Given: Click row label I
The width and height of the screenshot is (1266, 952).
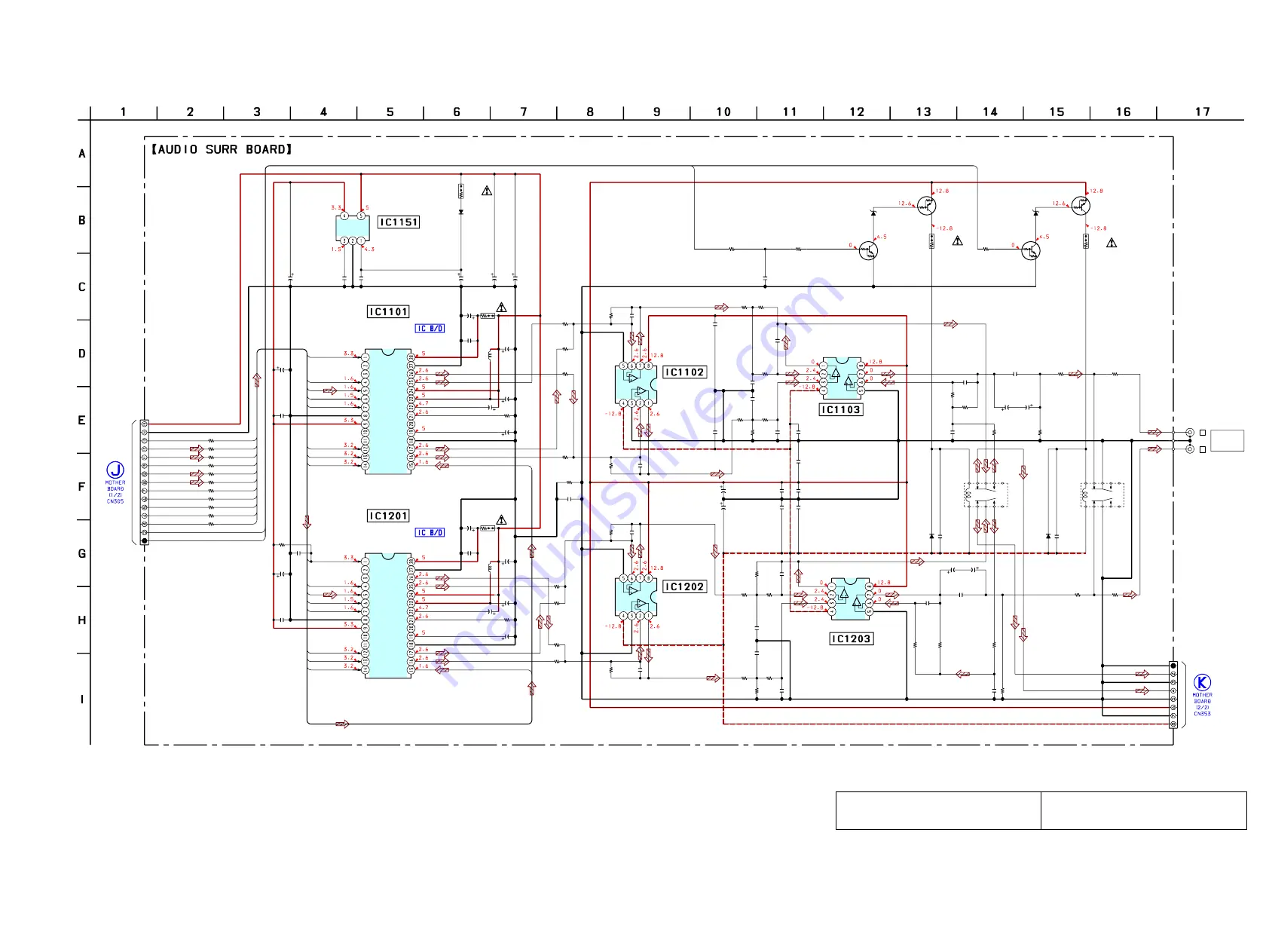Looking at the screenshot, I should [x=82, y=699].
